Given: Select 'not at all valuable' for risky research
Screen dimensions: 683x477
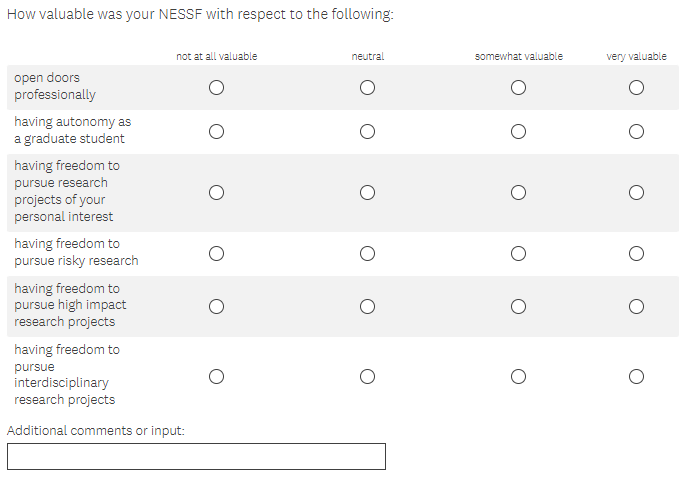Looking at the screenshot, I should (216, 253).
